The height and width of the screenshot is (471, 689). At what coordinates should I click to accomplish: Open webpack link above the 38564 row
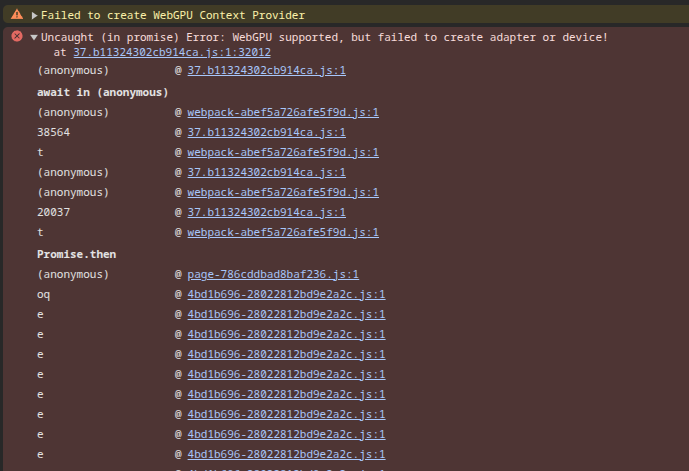tap(283, 112)
